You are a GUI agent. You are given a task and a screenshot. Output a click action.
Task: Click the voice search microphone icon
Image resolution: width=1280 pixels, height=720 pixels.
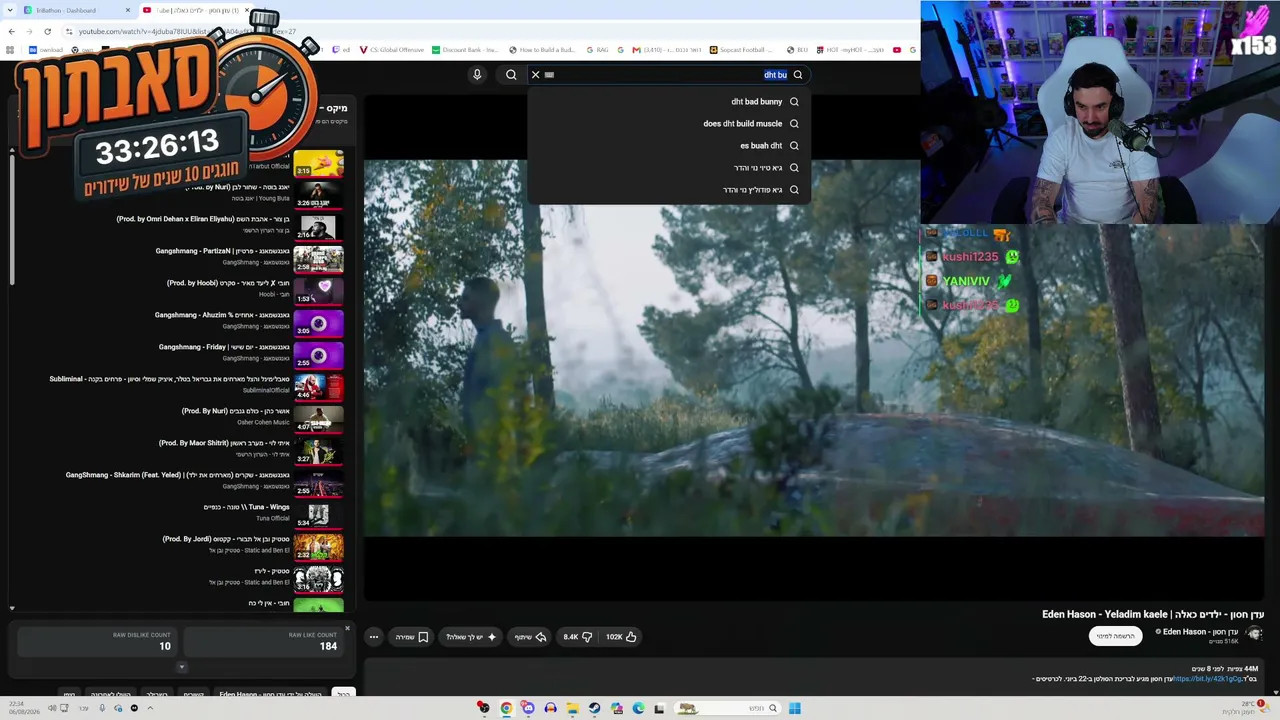477,75
